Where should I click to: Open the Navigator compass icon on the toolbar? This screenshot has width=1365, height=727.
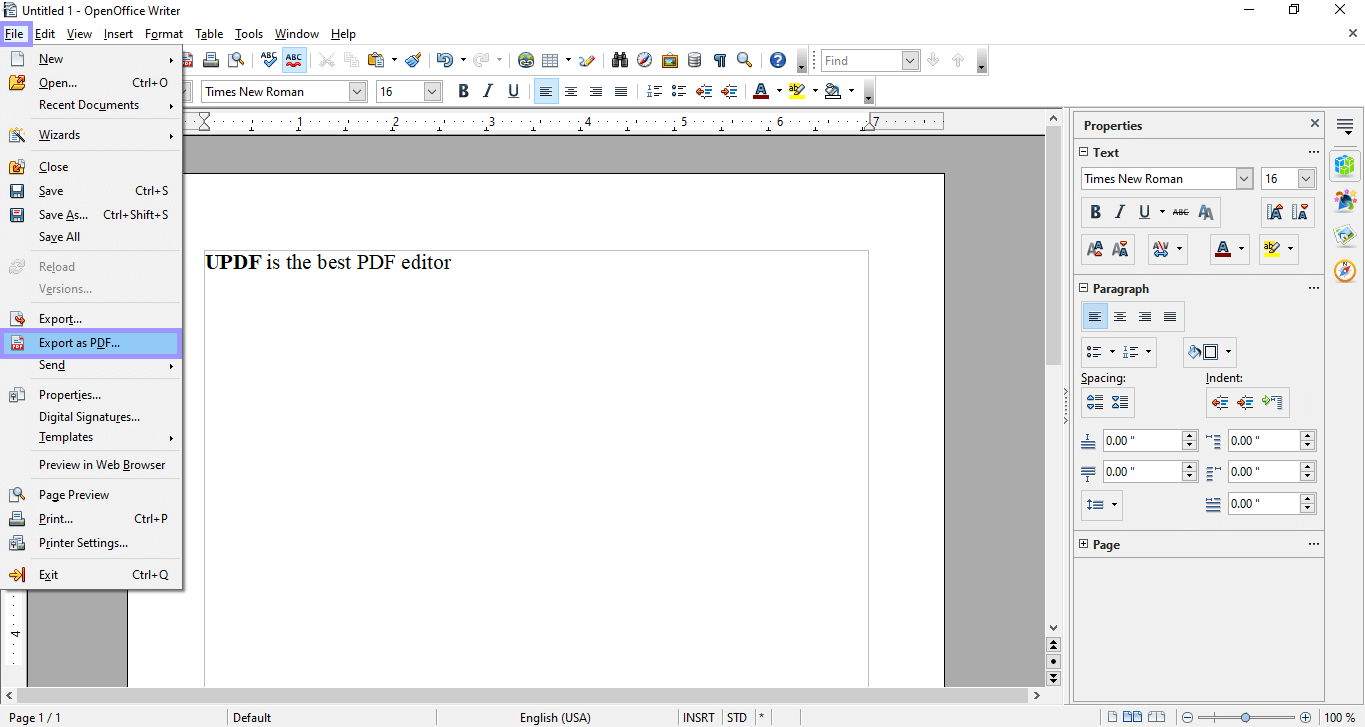(x=644, y=60)
